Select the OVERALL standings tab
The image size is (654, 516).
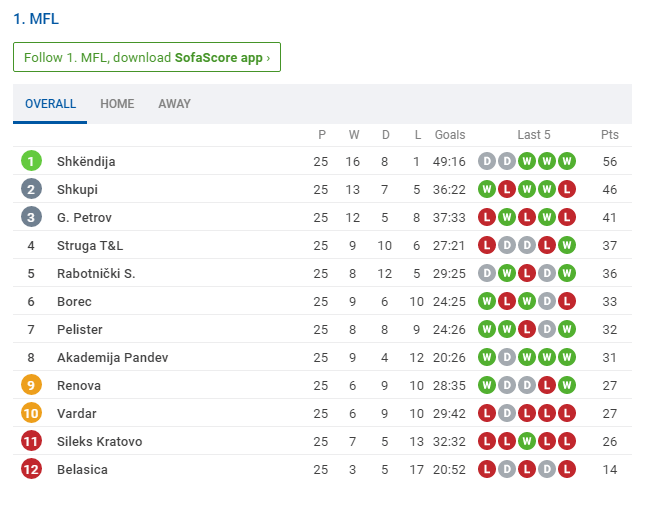point(50,104)
